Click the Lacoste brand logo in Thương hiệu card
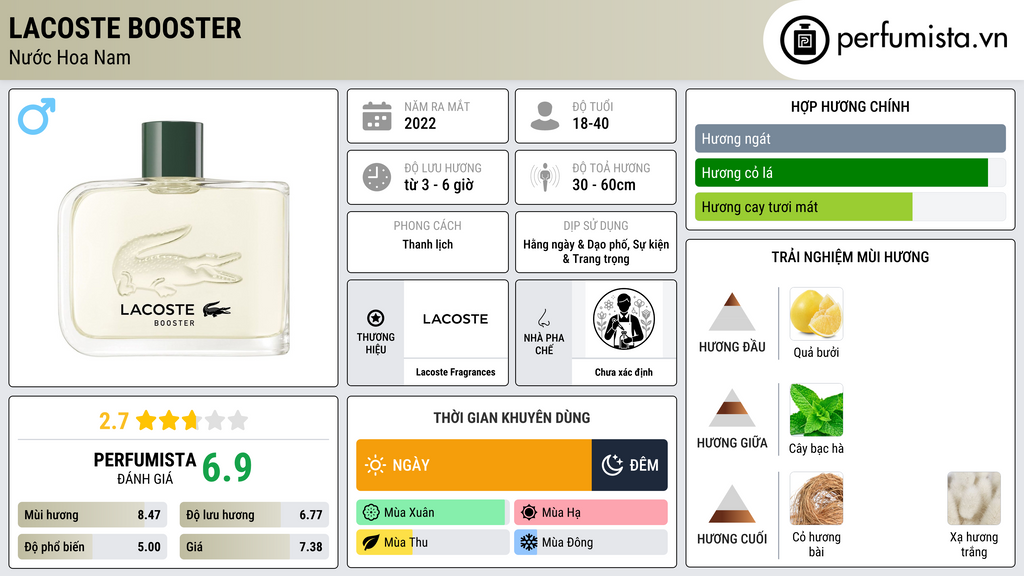This screenshot has width=1024, height=576. pyautogui.click(x=455, y=319)
